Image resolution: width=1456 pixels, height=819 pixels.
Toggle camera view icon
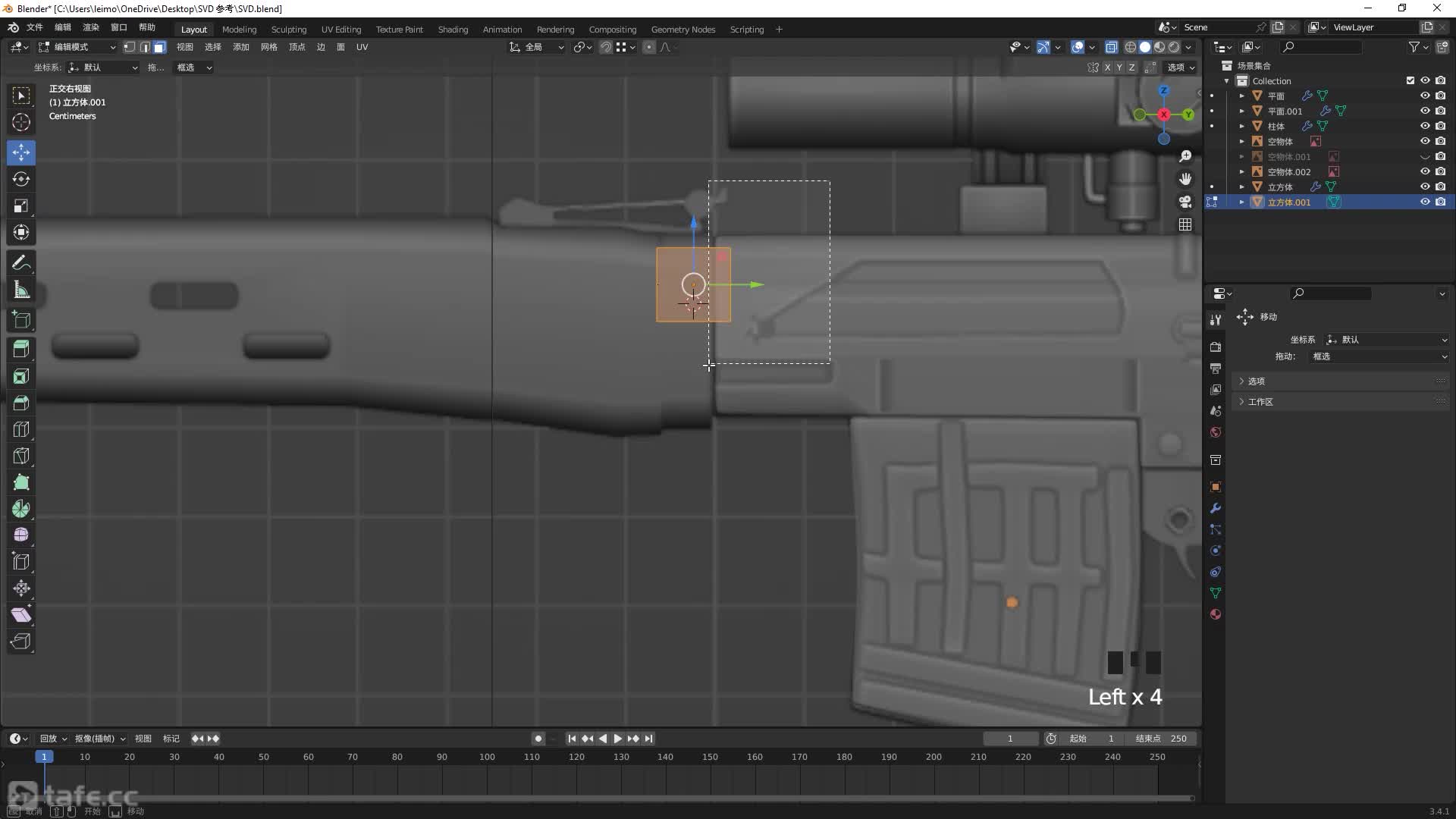pyautogui.click(x=1185, y=202)
